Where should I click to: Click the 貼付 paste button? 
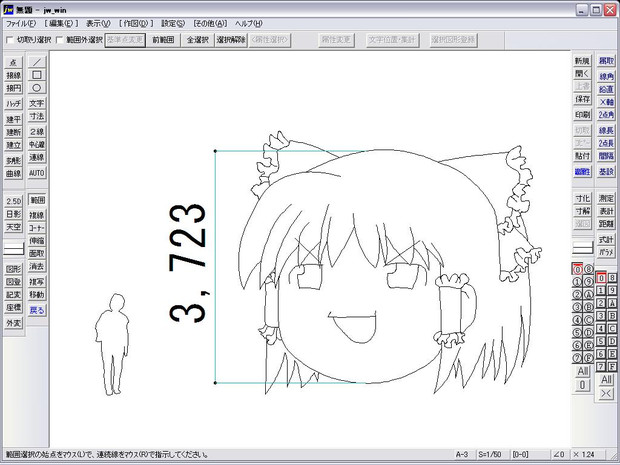point(582,156)
